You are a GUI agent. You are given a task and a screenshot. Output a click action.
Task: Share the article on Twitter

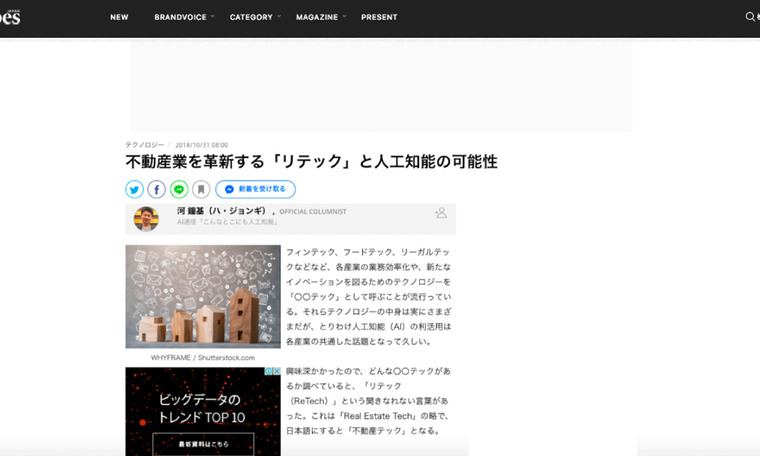[x=135, y=189]
